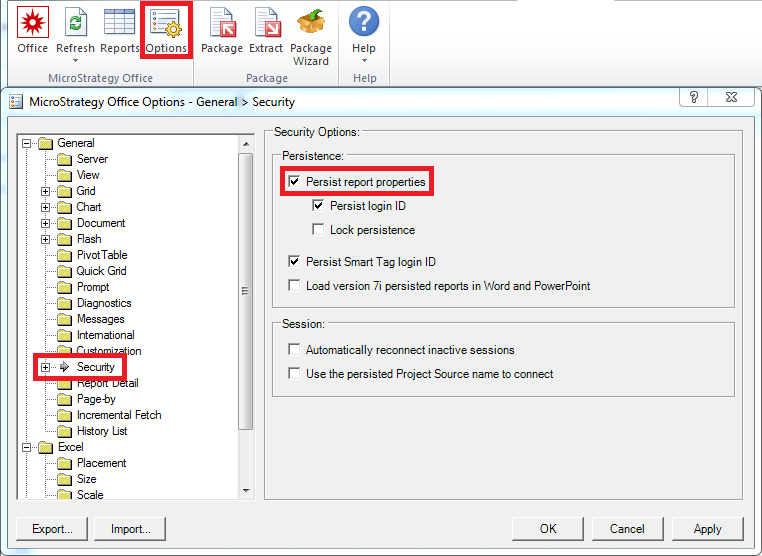Click the Import... button
762x556 pixels.
tap(130, 529)
